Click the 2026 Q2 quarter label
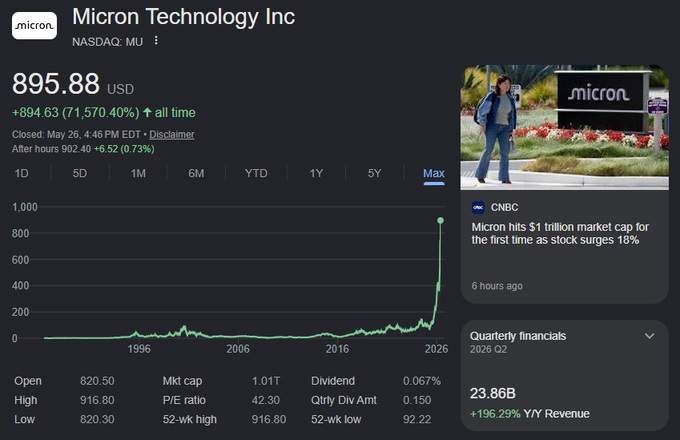 pos(488,349)
